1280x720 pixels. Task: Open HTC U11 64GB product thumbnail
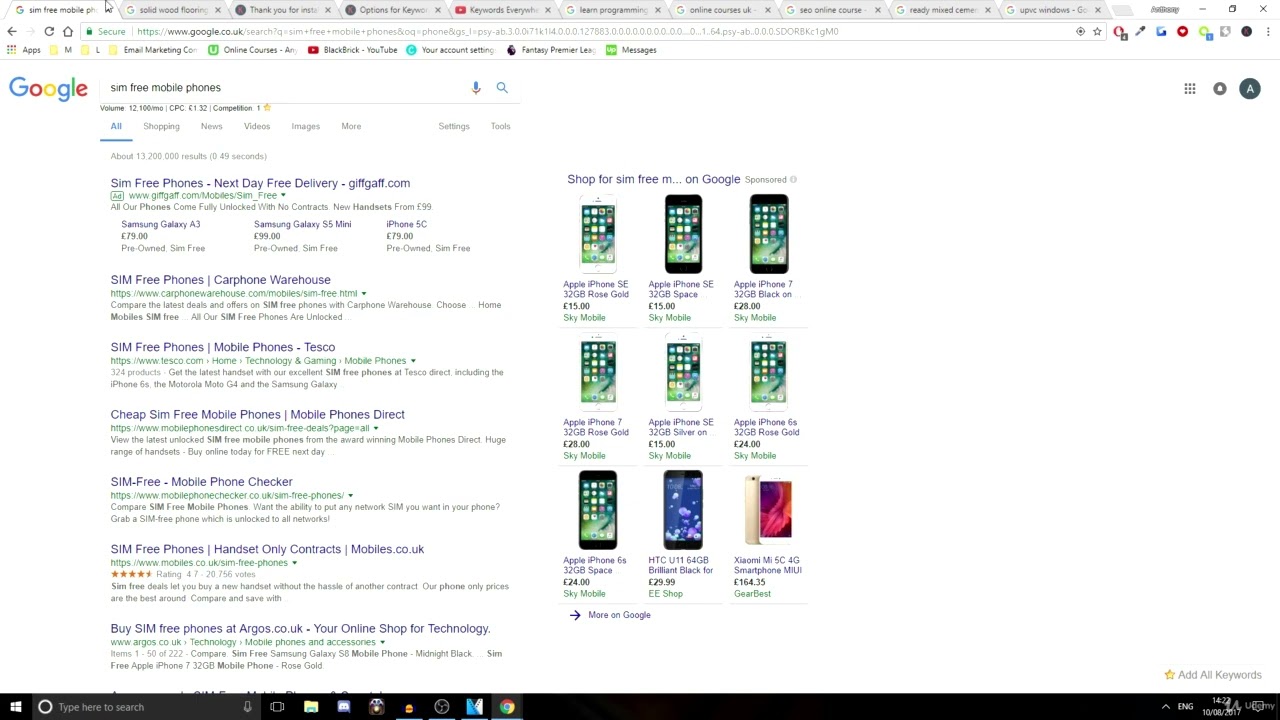pos(683,510)
